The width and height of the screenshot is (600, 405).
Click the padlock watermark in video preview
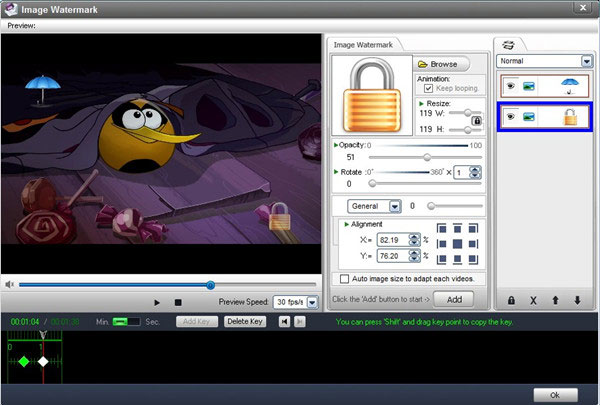click(x=280, y=216)
